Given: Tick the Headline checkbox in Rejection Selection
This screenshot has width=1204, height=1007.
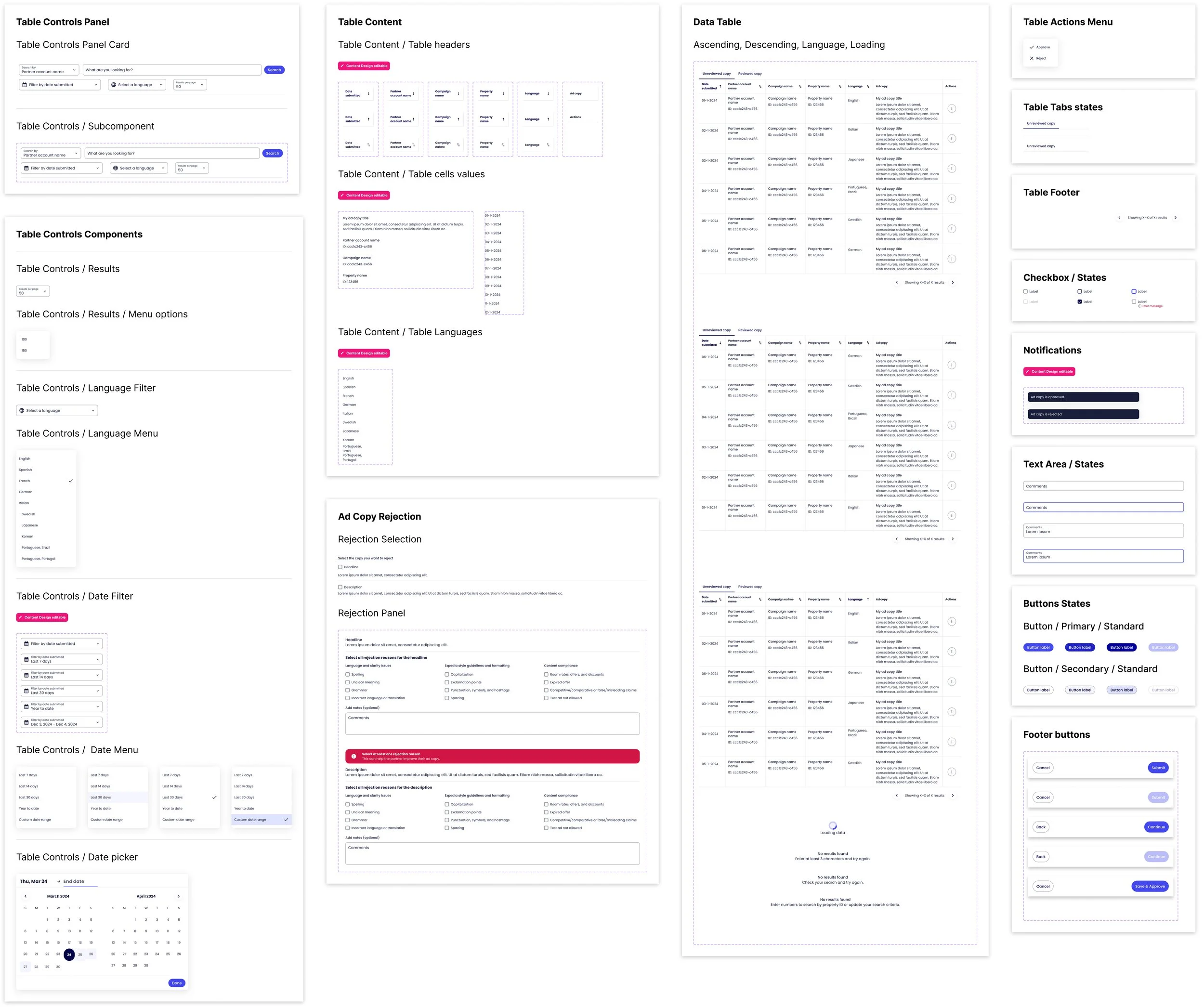Looking at the screenshot, I should [x=340, y=567].
